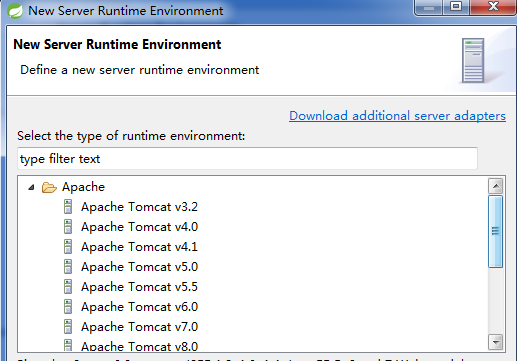
Task: Select Apache Tomcat v5.0 runtime
Action: [x=139, y=267]
